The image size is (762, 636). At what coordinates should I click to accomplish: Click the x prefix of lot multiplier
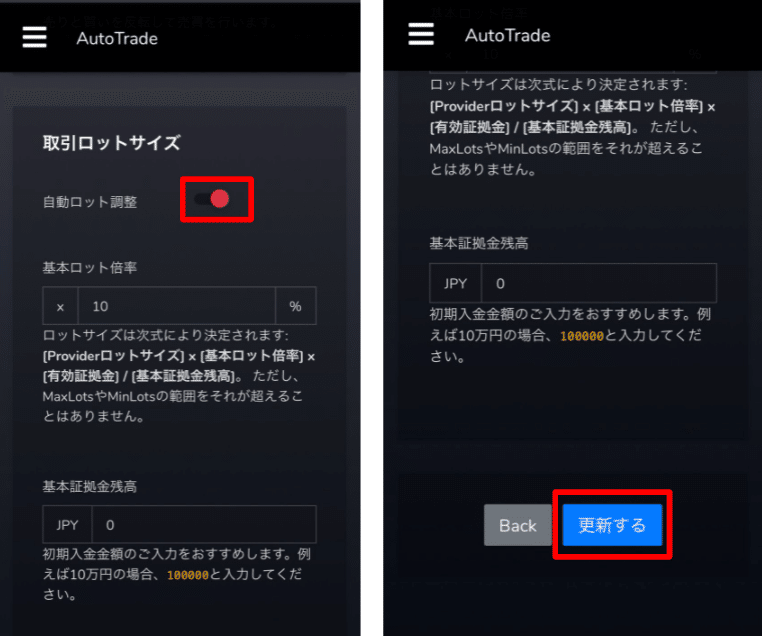coord(60,306)
